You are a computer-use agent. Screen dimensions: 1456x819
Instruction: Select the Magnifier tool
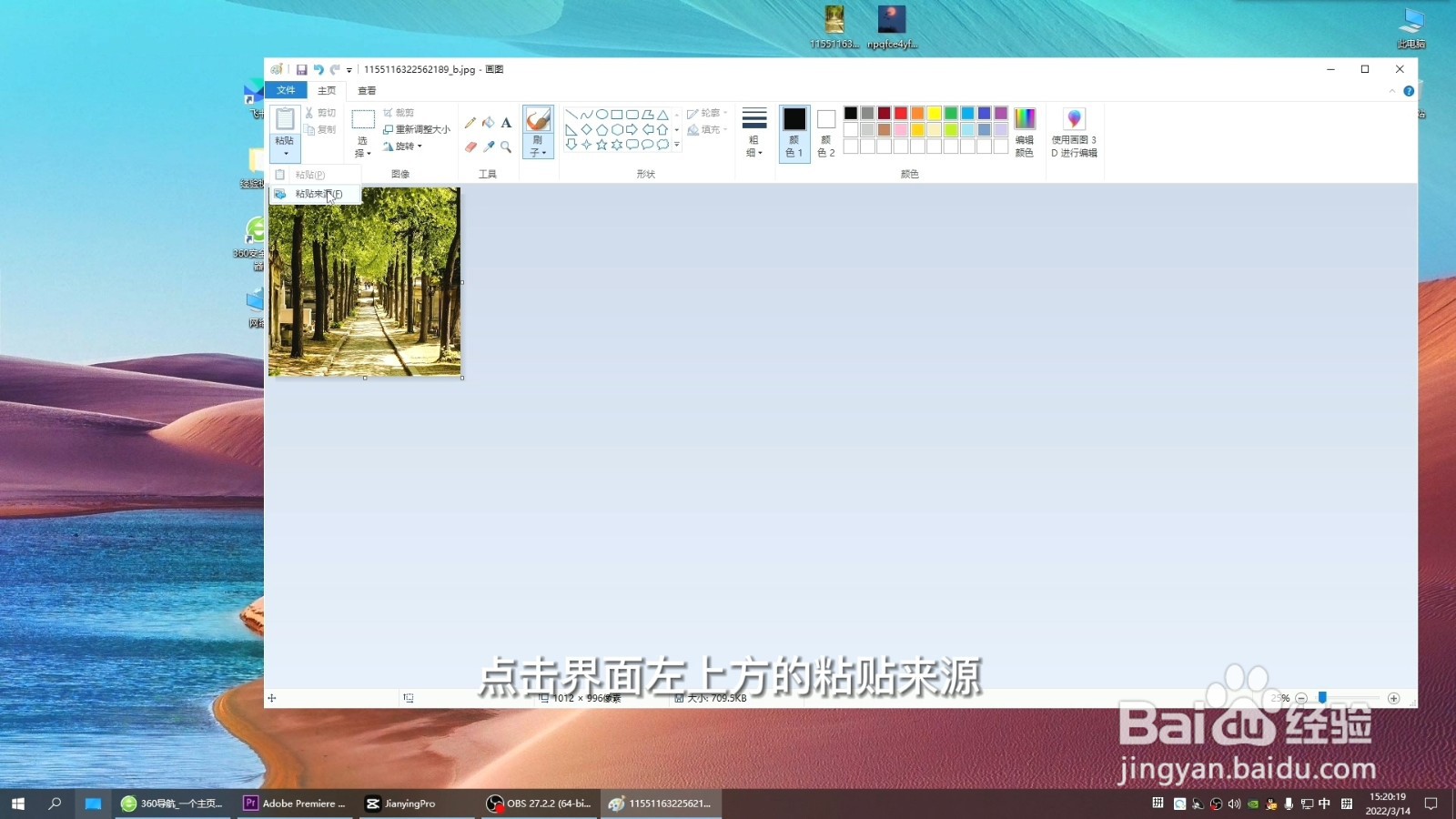coord(506,147)
